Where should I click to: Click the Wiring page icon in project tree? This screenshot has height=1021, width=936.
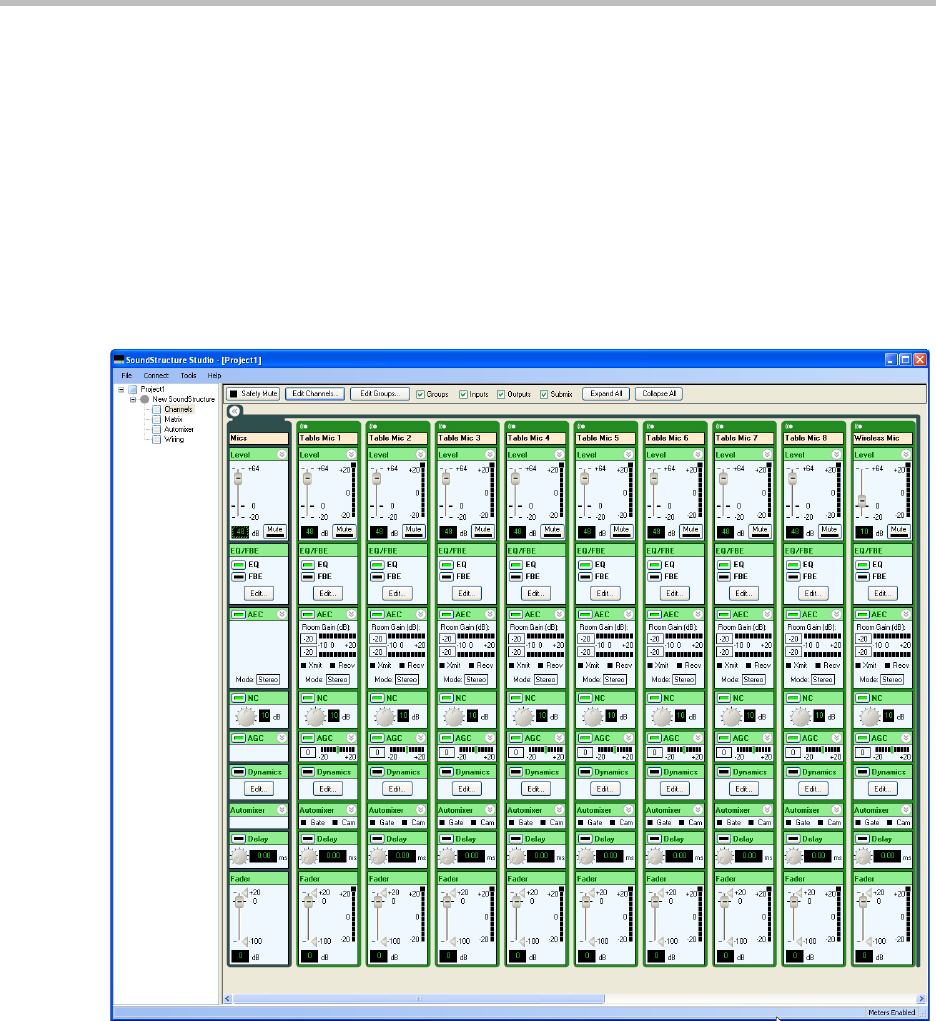(156, 439)
